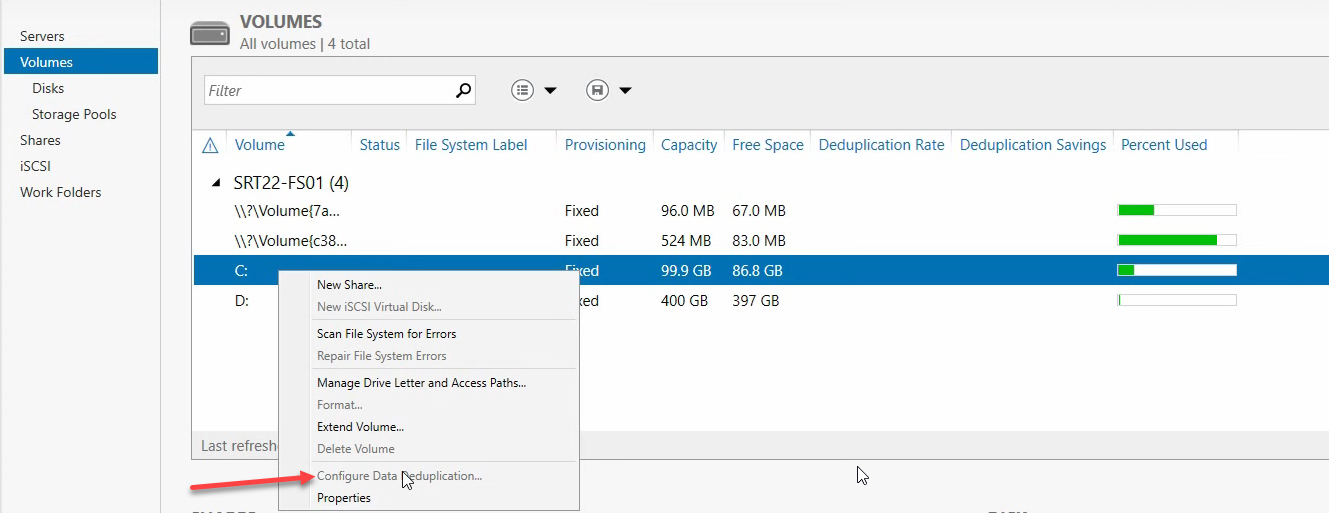Click Fixed provisioning for 96.0 MB volume

pos(582,211)
